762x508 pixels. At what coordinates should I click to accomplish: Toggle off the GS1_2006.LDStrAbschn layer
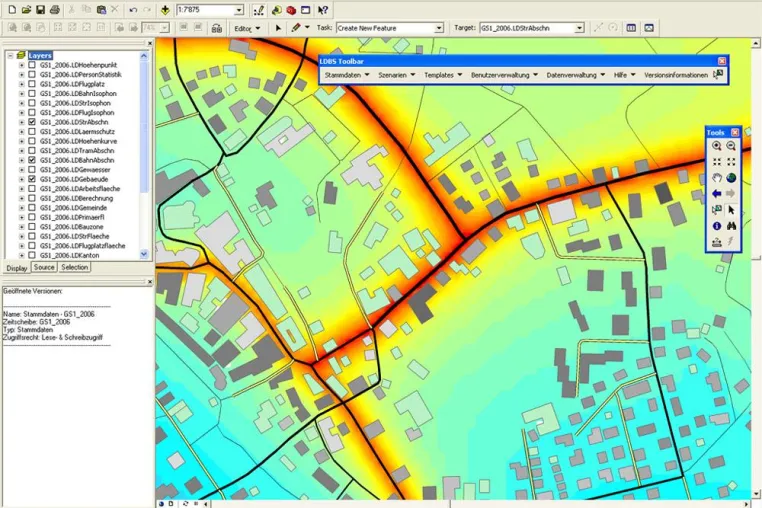[x=32, y=122]
